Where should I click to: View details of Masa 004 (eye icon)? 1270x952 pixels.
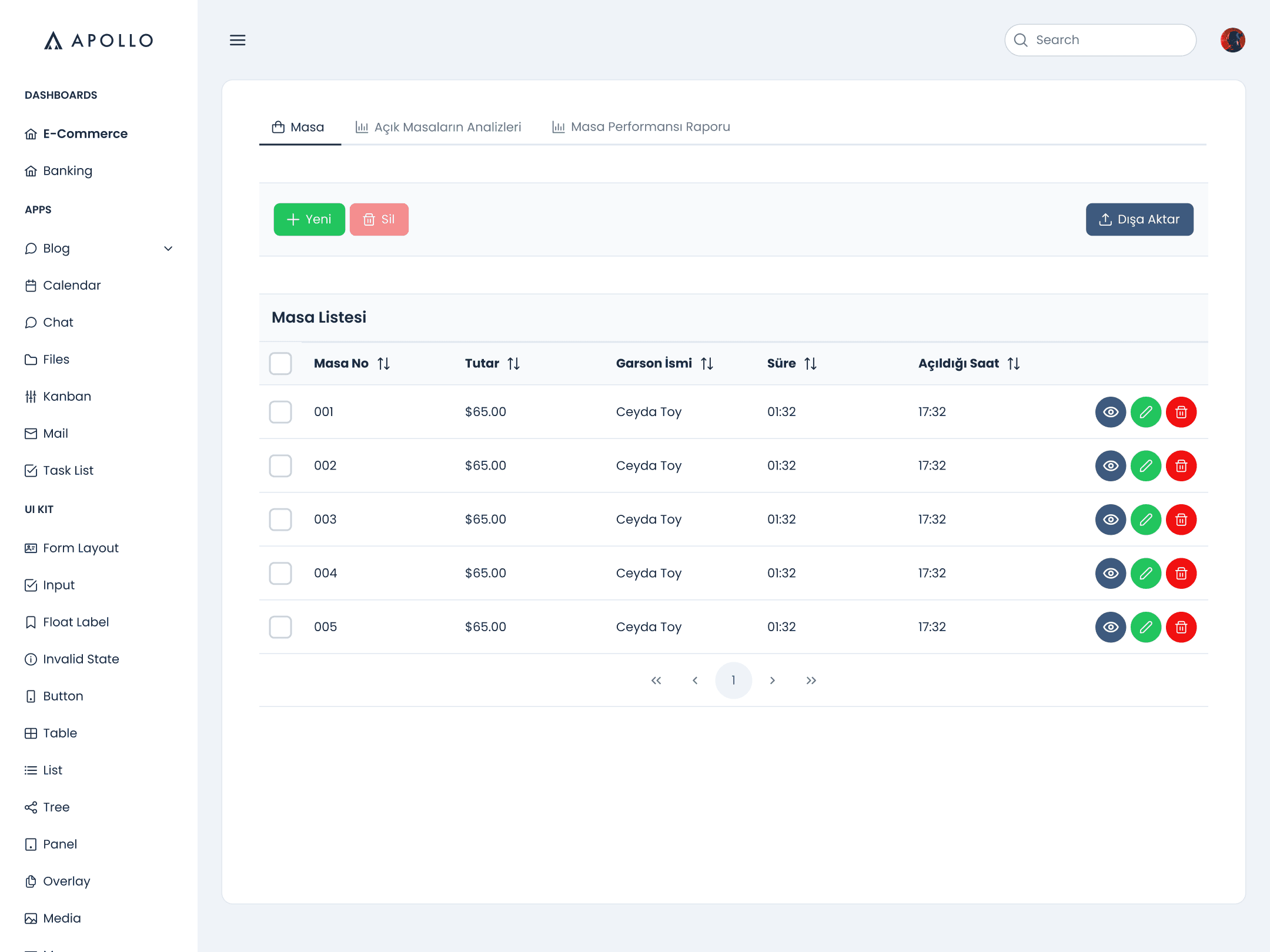1111,574
